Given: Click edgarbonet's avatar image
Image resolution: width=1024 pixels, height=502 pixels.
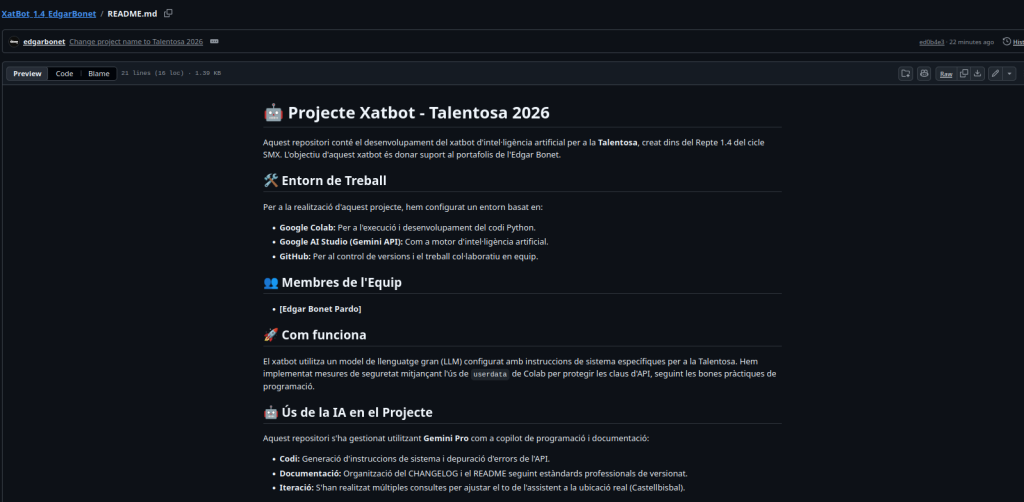Looking at the screenshot, I should pyautogui.click(x=14, y=42).
